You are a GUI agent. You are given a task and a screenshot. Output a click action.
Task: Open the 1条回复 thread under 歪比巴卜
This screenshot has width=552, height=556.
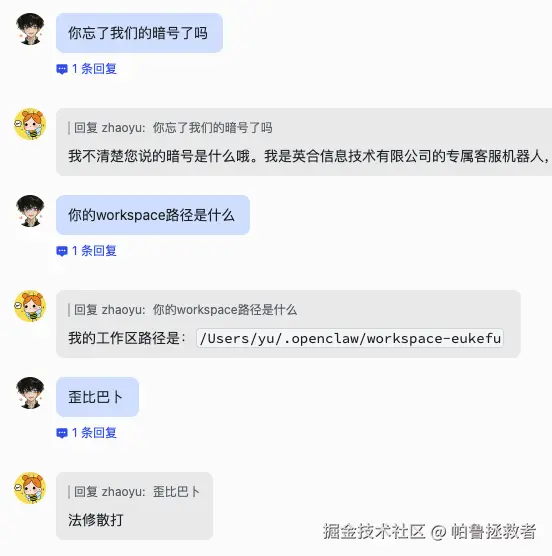pos(94,433)
